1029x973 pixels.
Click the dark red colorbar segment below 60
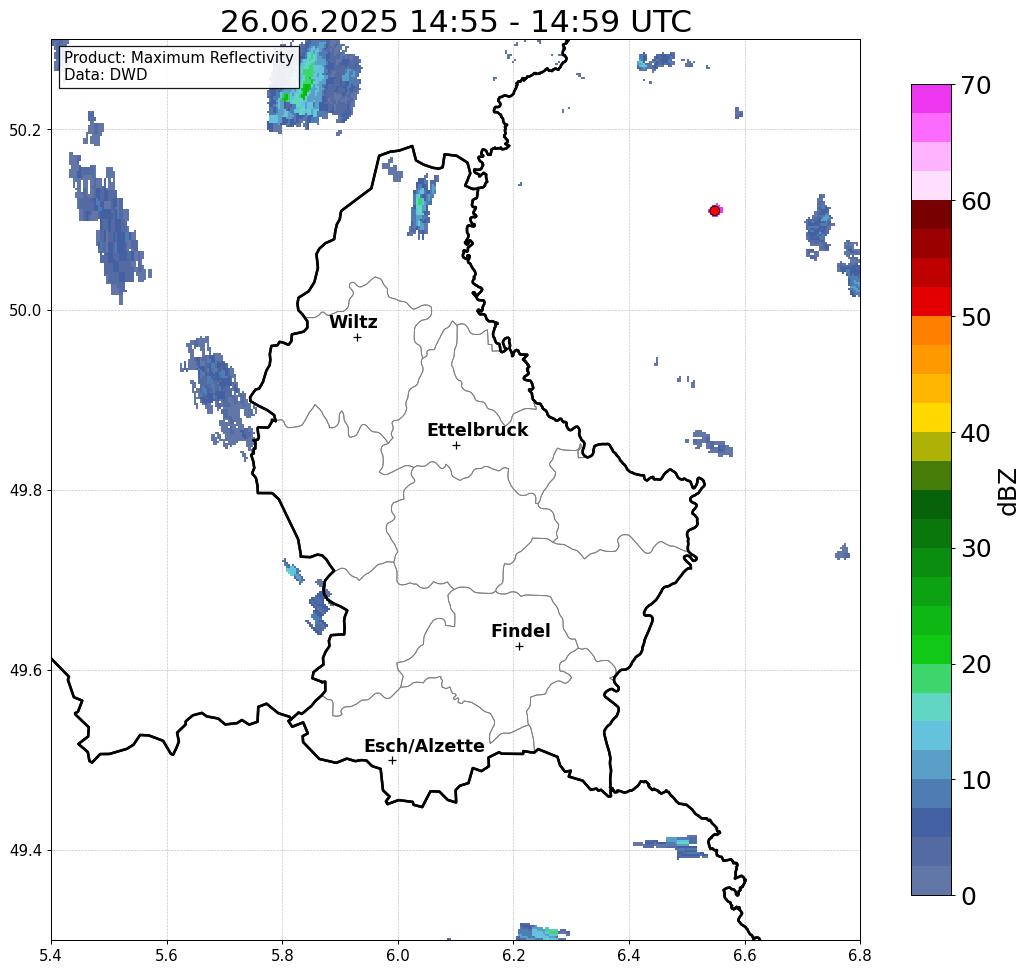pyautogui.click(x=931, y=215)
